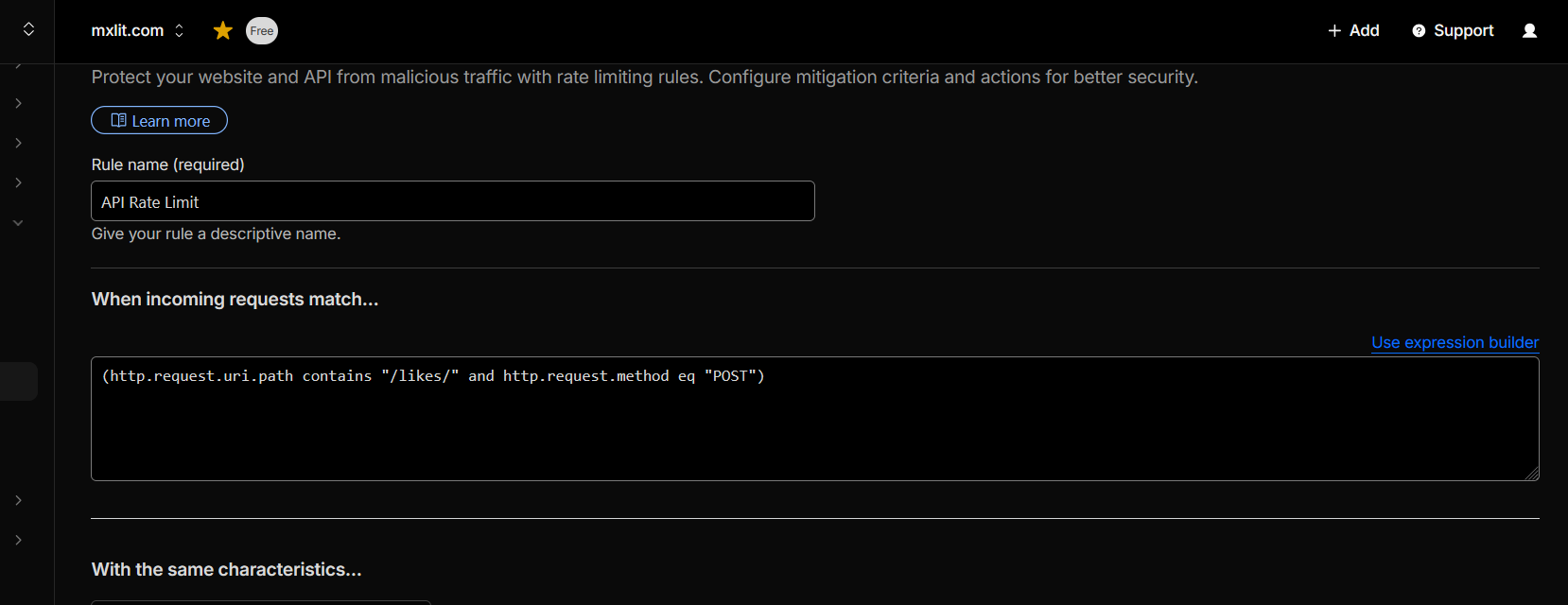
Task: Click the Learn more button
Action: (159, 121)
